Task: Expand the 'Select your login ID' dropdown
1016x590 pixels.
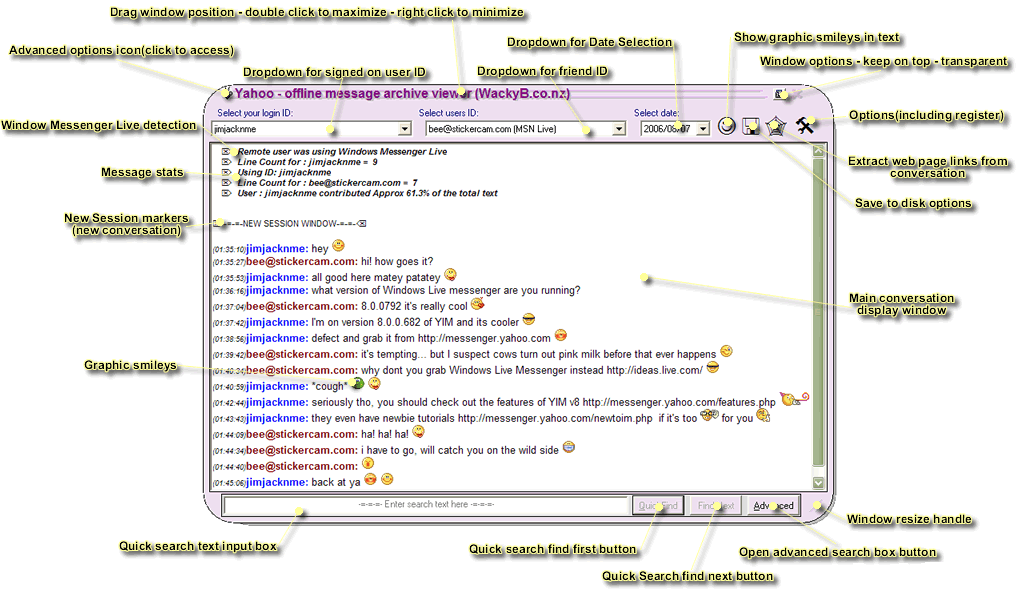Action: [x=404, y=129]
